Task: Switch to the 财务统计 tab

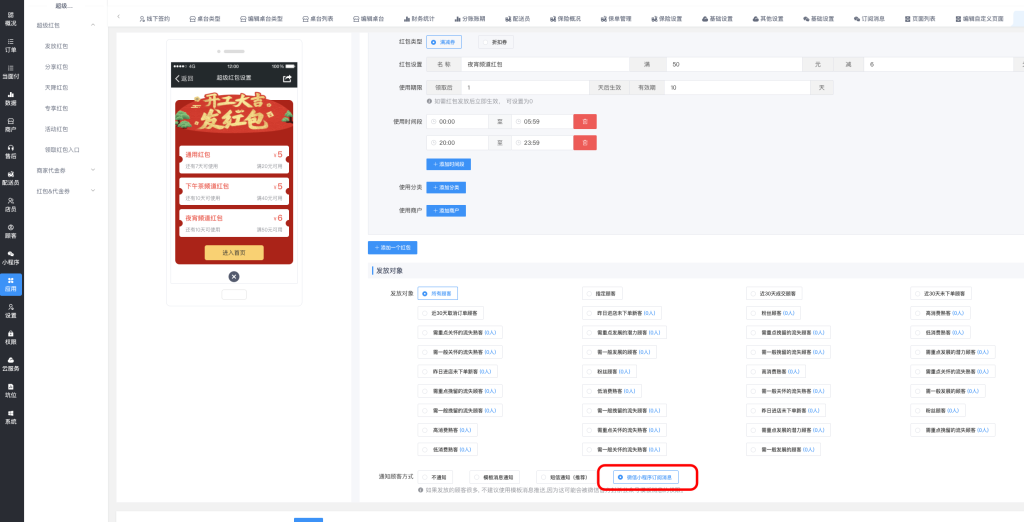Action: pyautogui.click(x=420, y=19)
